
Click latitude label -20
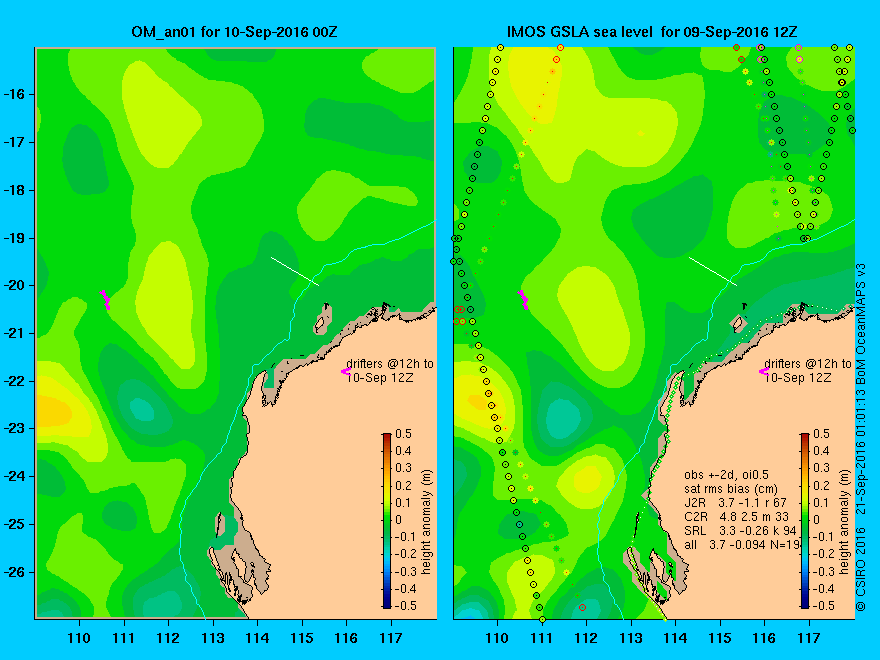(15, 286)
